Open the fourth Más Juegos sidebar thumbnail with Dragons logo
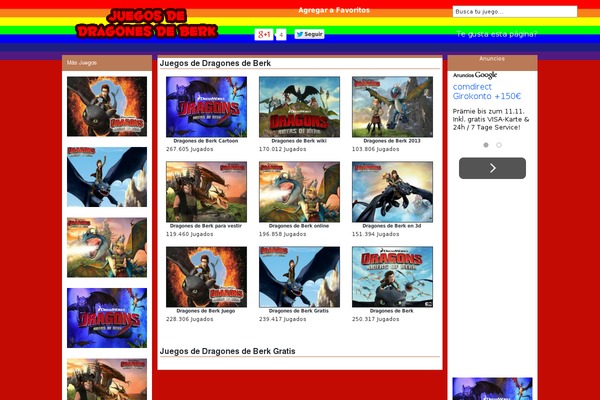600x400 pixels. [x=107, y=318]
